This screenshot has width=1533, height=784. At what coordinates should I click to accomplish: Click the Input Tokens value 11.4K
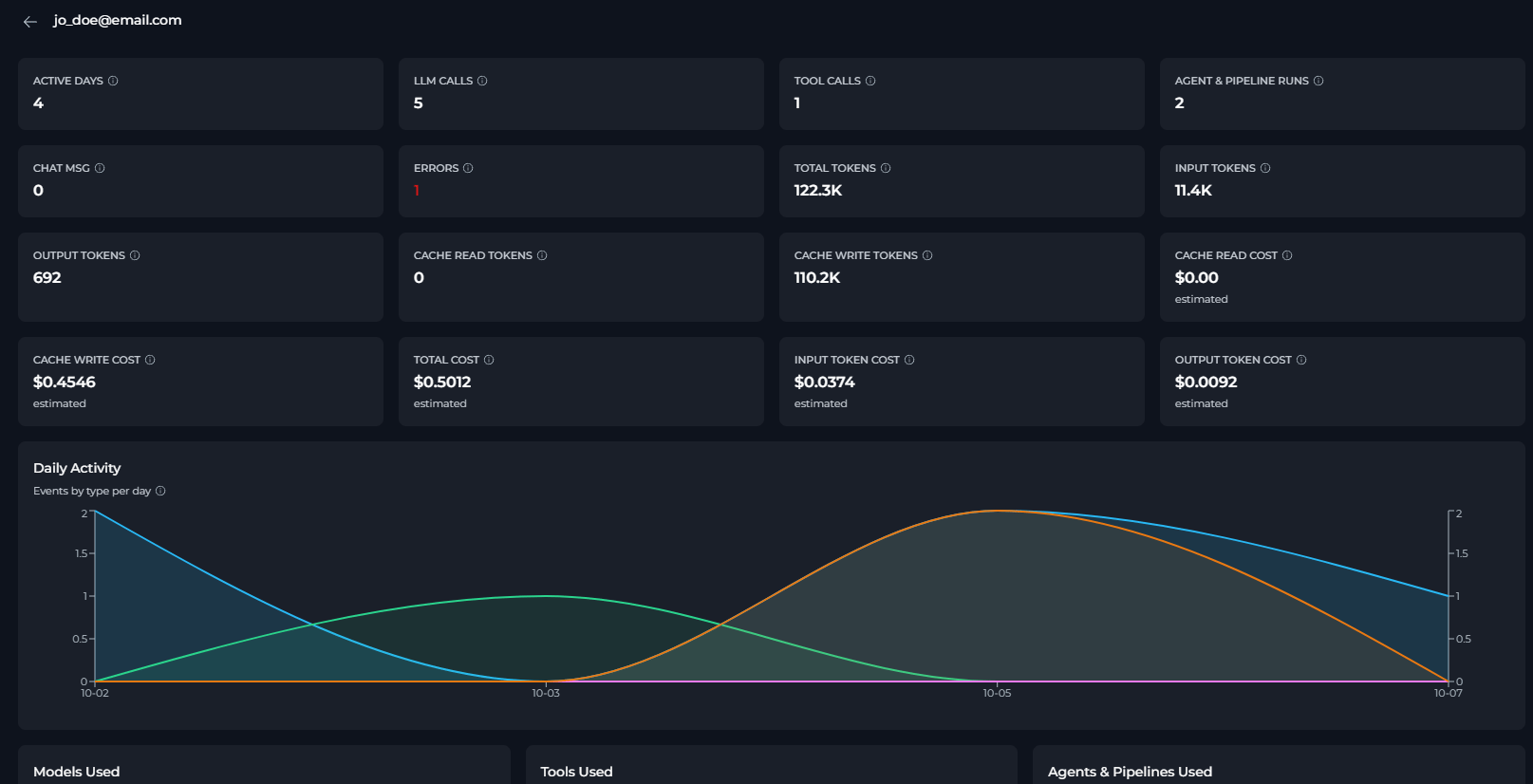[1193, 190]
